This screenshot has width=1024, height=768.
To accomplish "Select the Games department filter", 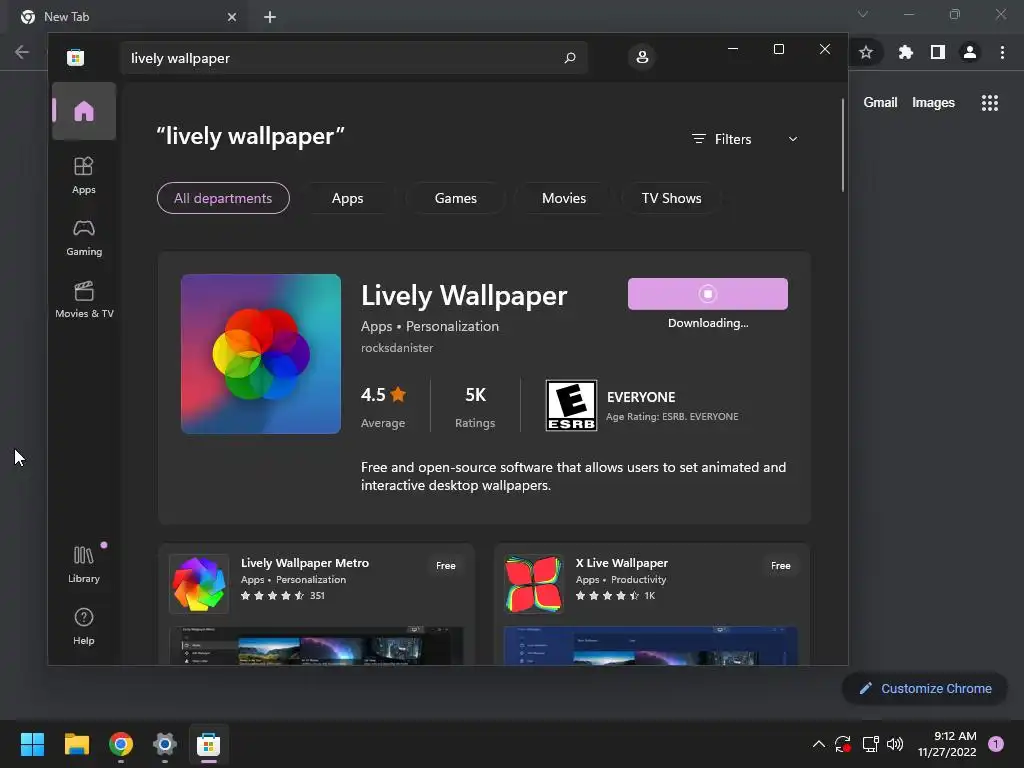I will click(x=455, y=198).
